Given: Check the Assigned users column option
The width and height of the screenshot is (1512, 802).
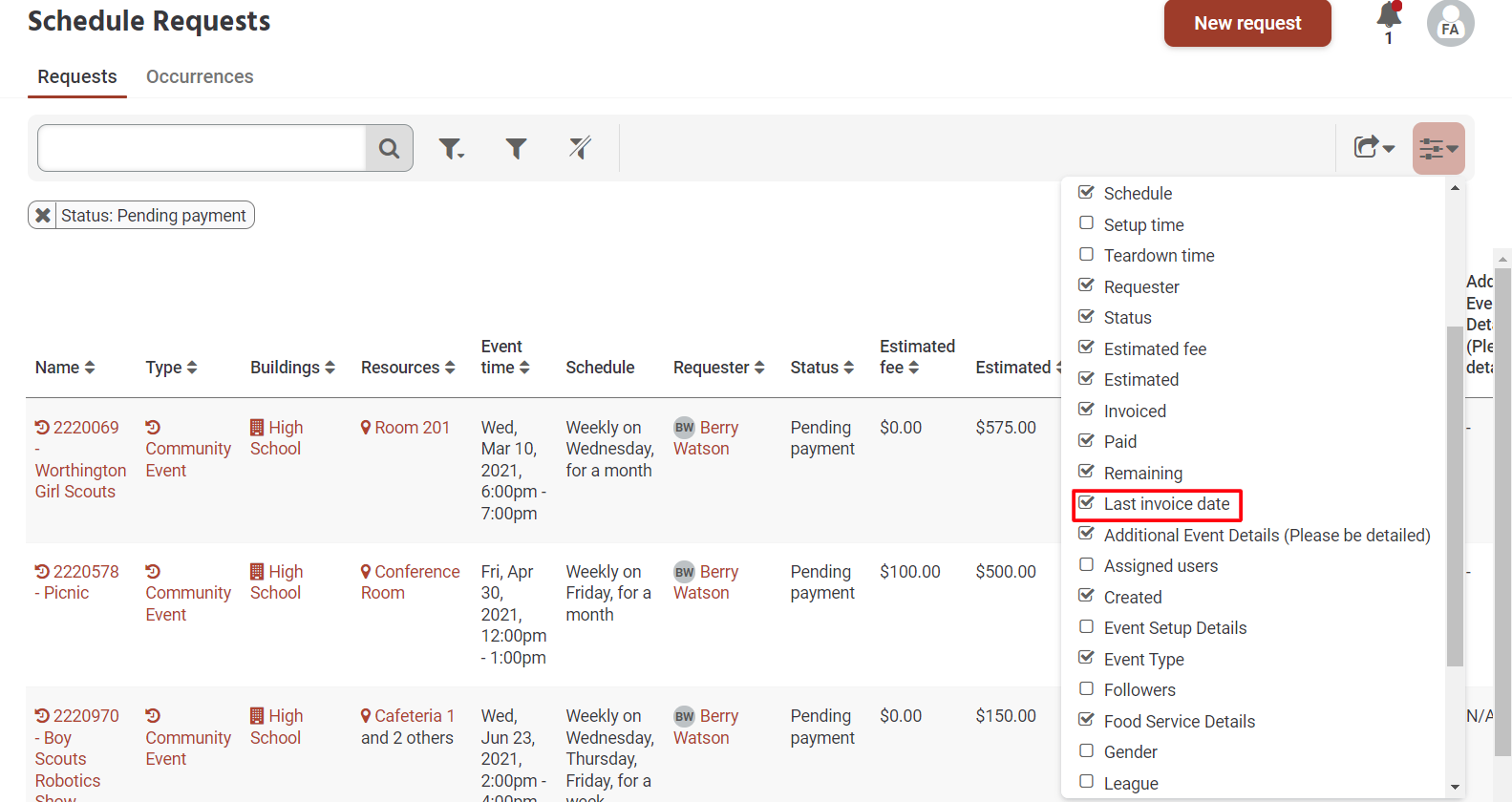Looking at the screenshot, I should pos(1086,565).
